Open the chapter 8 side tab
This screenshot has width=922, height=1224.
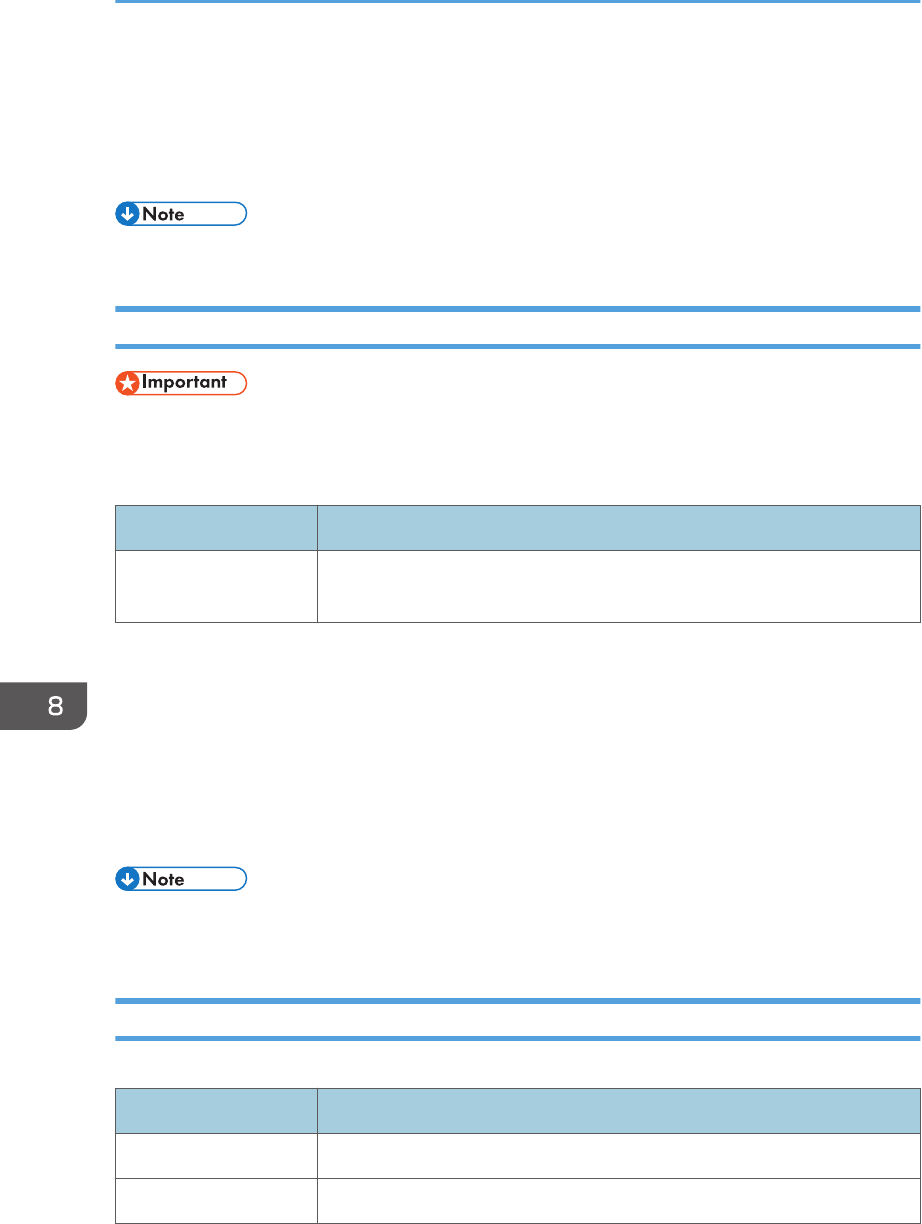pos(44,704)
